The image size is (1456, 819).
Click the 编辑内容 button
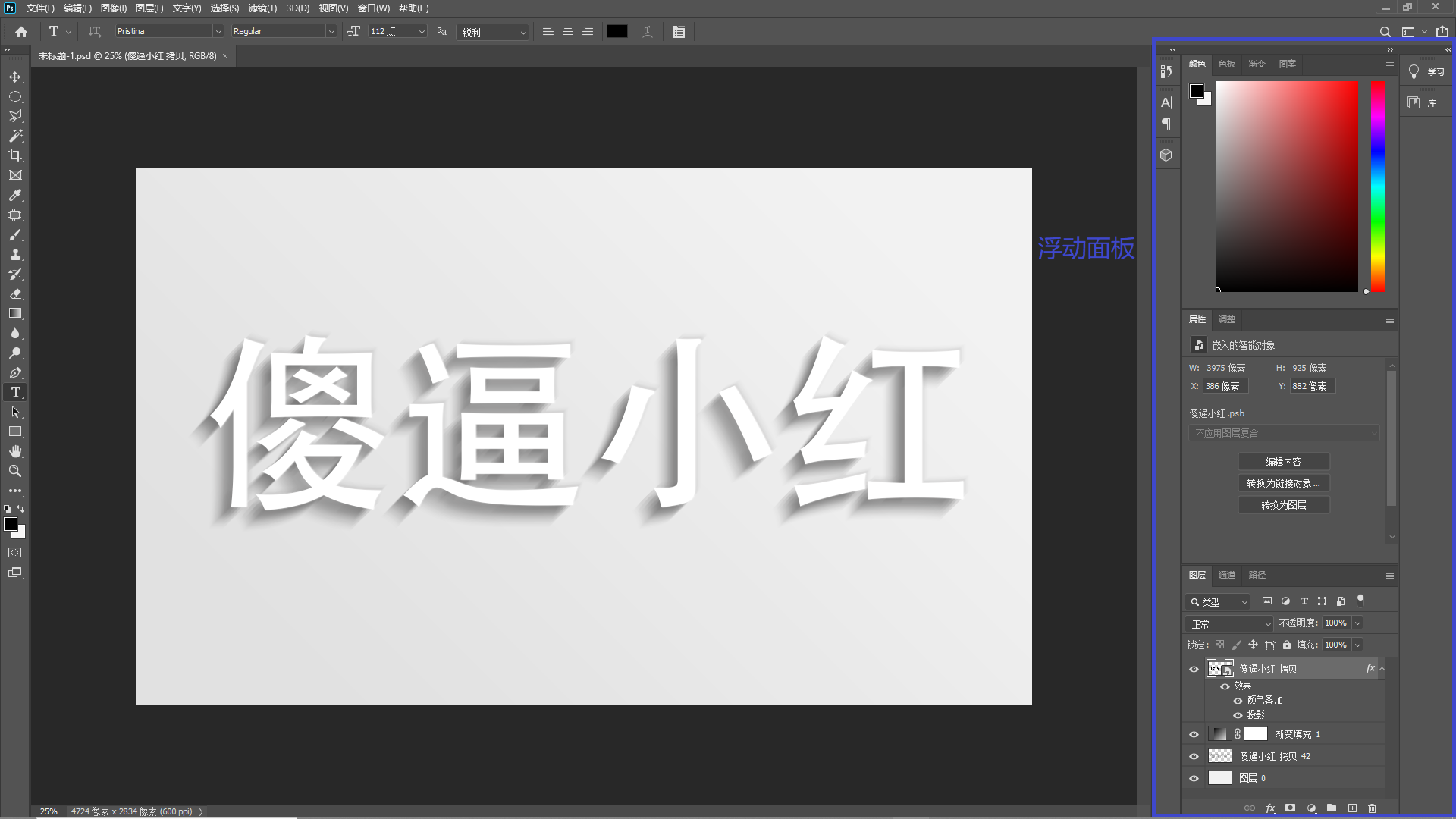click(x=1284, y=461)
